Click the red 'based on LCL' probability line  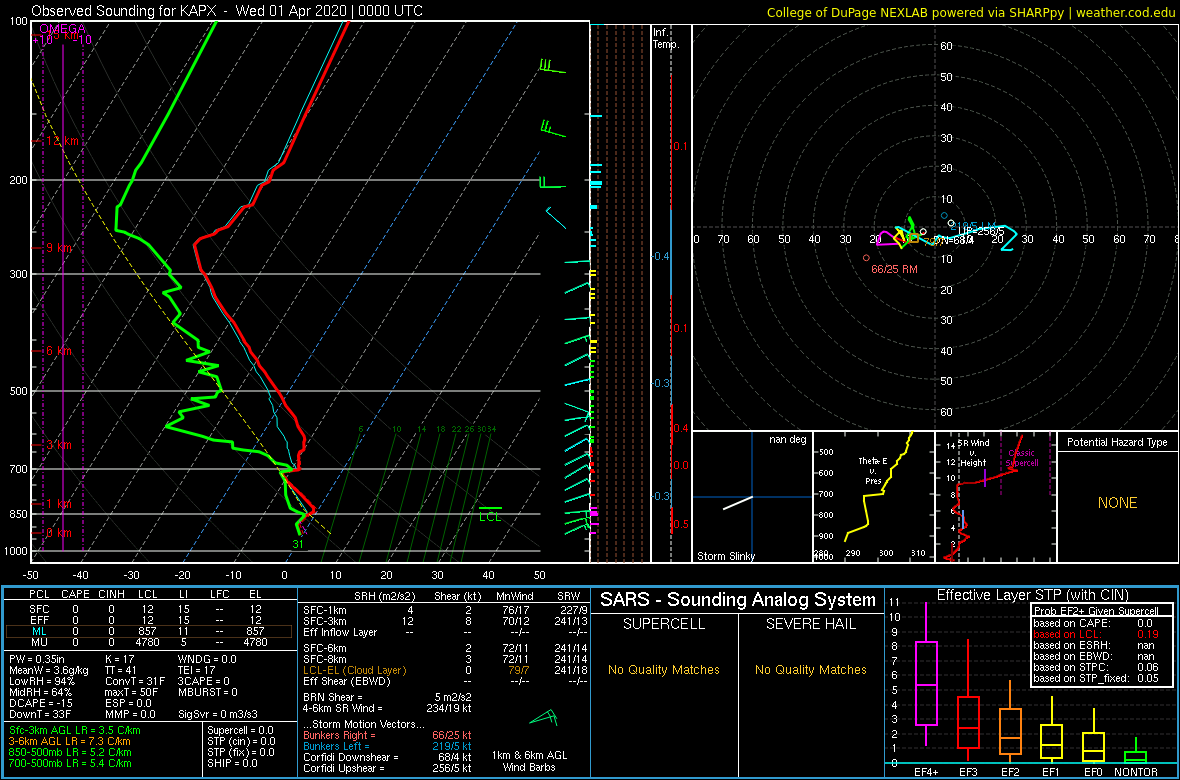1096,635
